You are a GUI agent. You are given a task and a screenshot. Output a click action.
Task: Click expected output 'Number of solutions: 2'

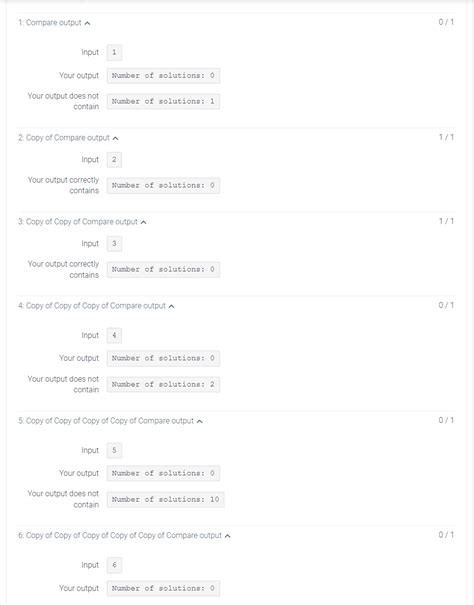coord(163,385)
